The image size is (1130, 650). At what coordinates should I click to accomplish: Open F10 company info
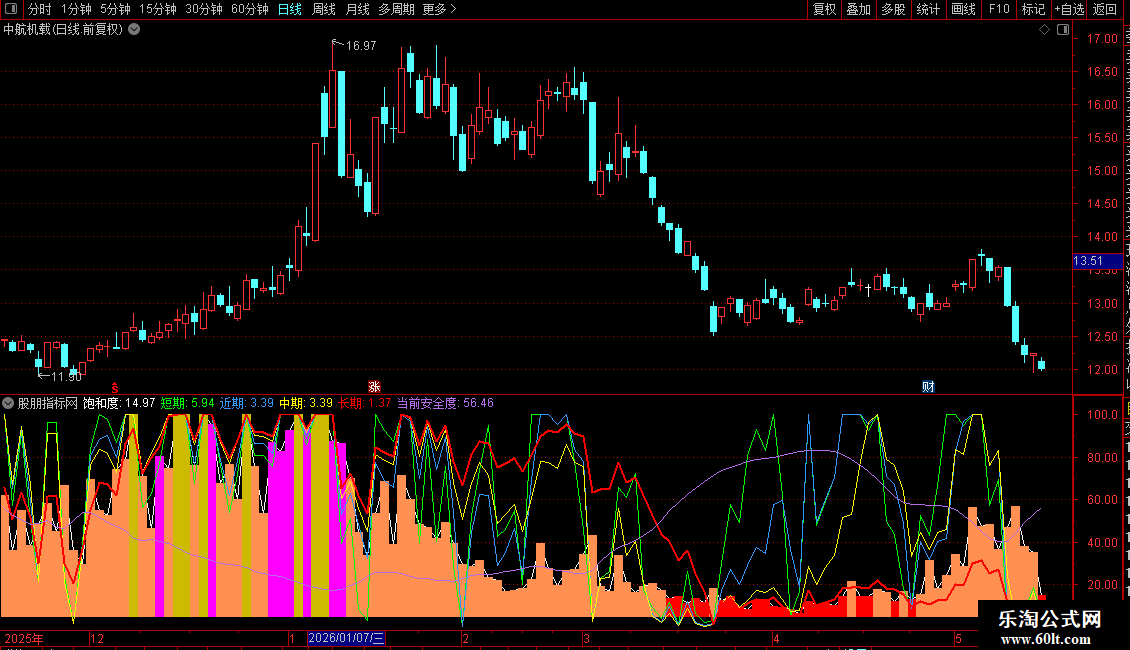(999, 9)
